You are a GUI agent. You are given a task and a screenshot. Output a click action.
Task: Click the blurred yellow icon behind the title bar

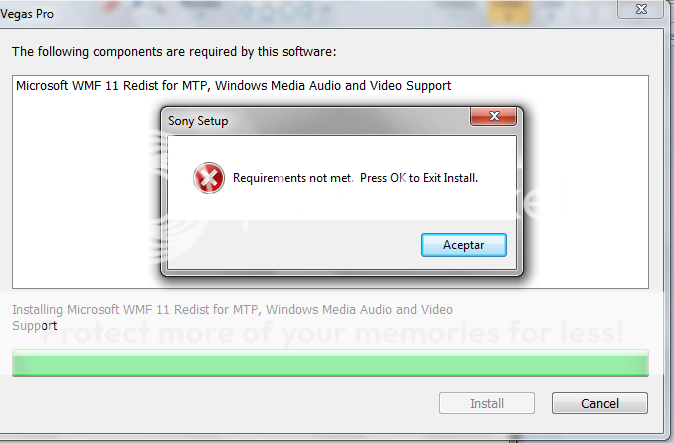[509, 12]
